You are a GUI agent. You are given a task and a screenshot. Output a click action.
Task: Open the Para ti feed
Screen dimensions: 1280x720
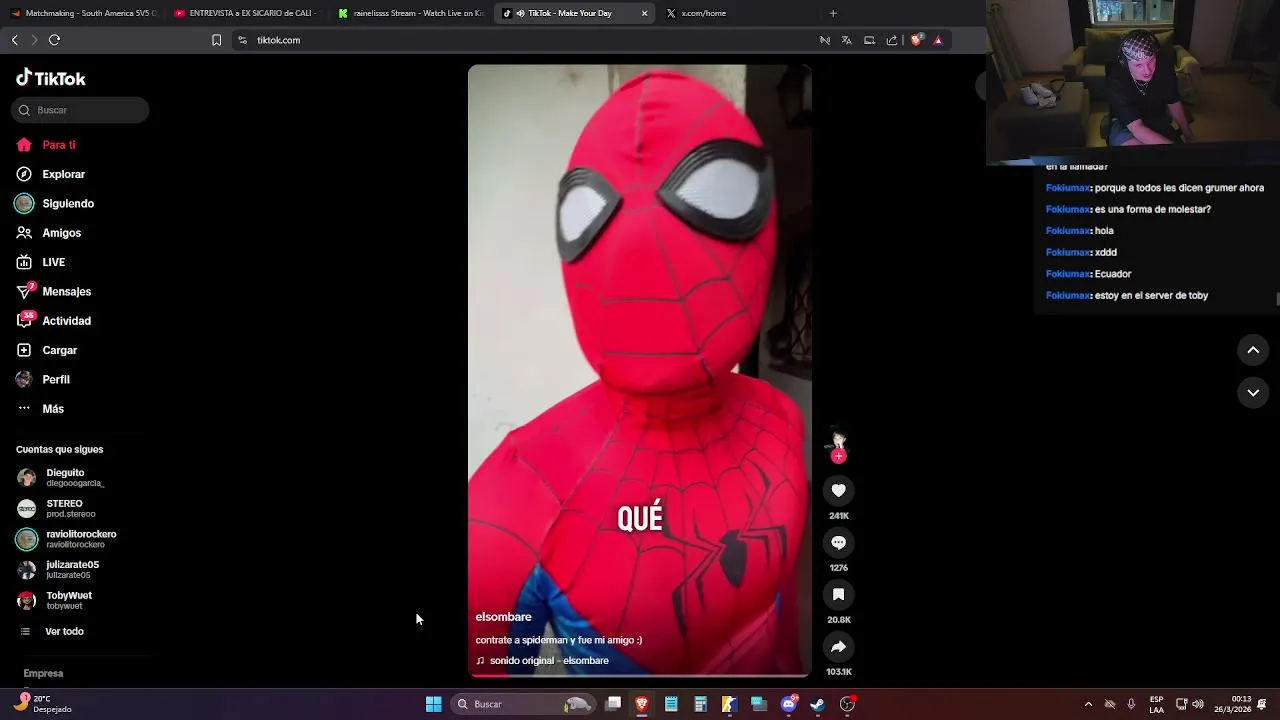click(46, 145)
